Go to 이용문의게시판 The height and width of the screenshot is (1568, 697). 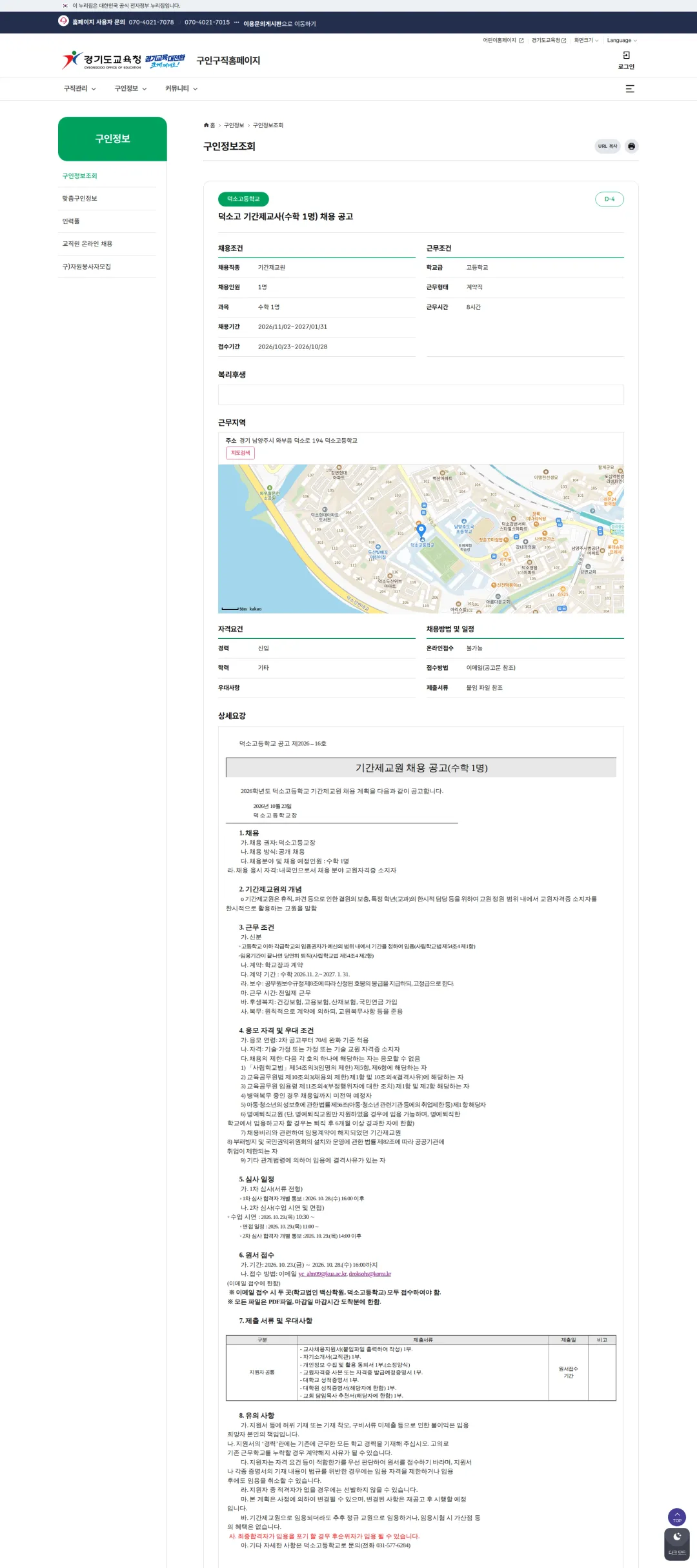[263, 24]
